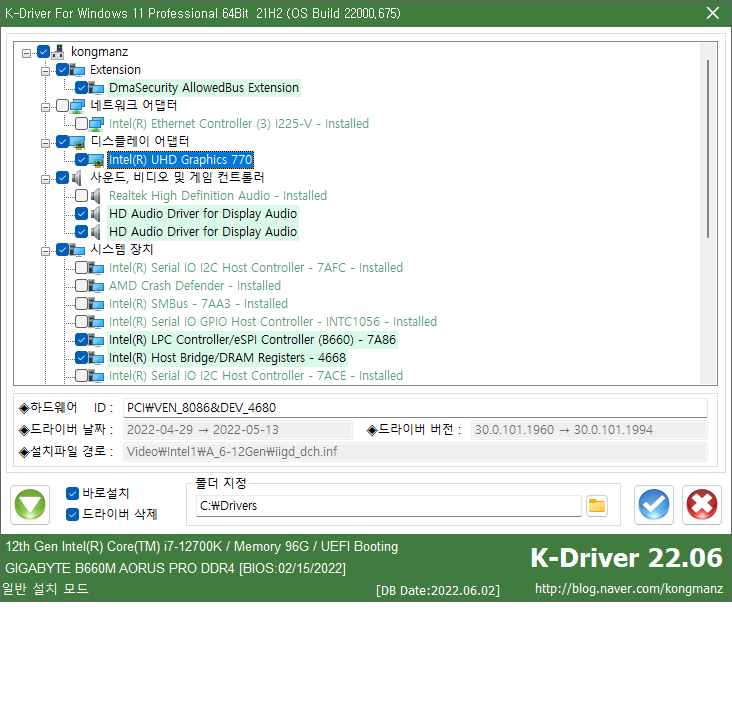Click the DmaSecurity AllowedBus Extension icon

point(96,88)
